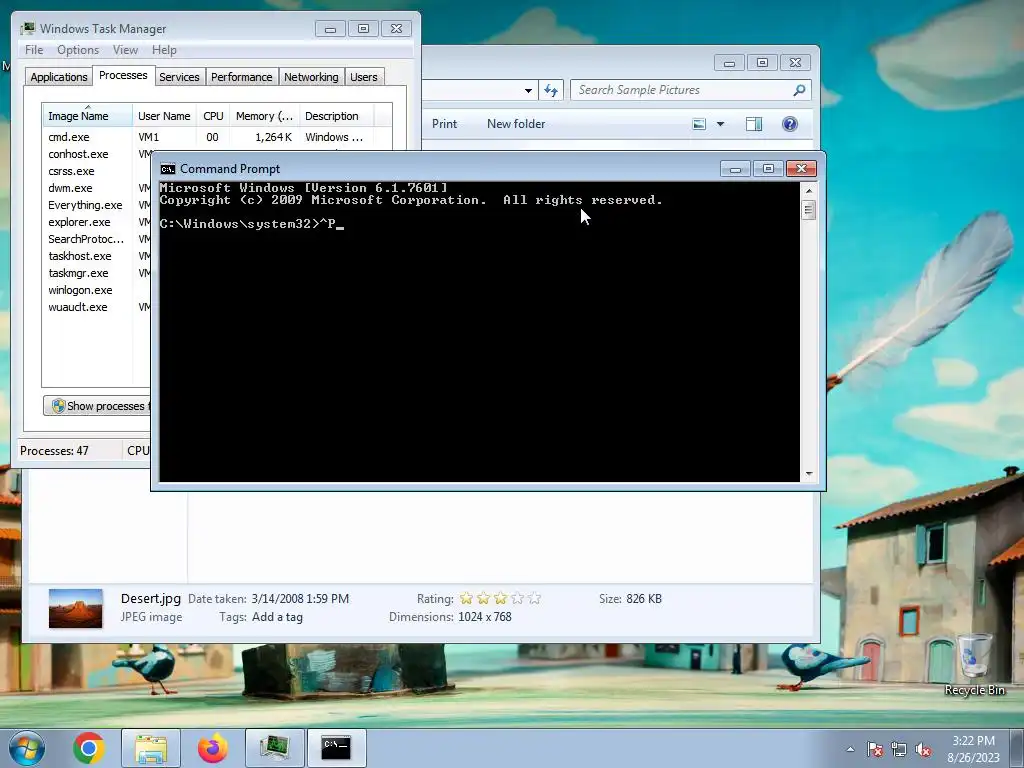1024x768 pixels.
Task: Click the muted volume tray icon
Action: 923,749
